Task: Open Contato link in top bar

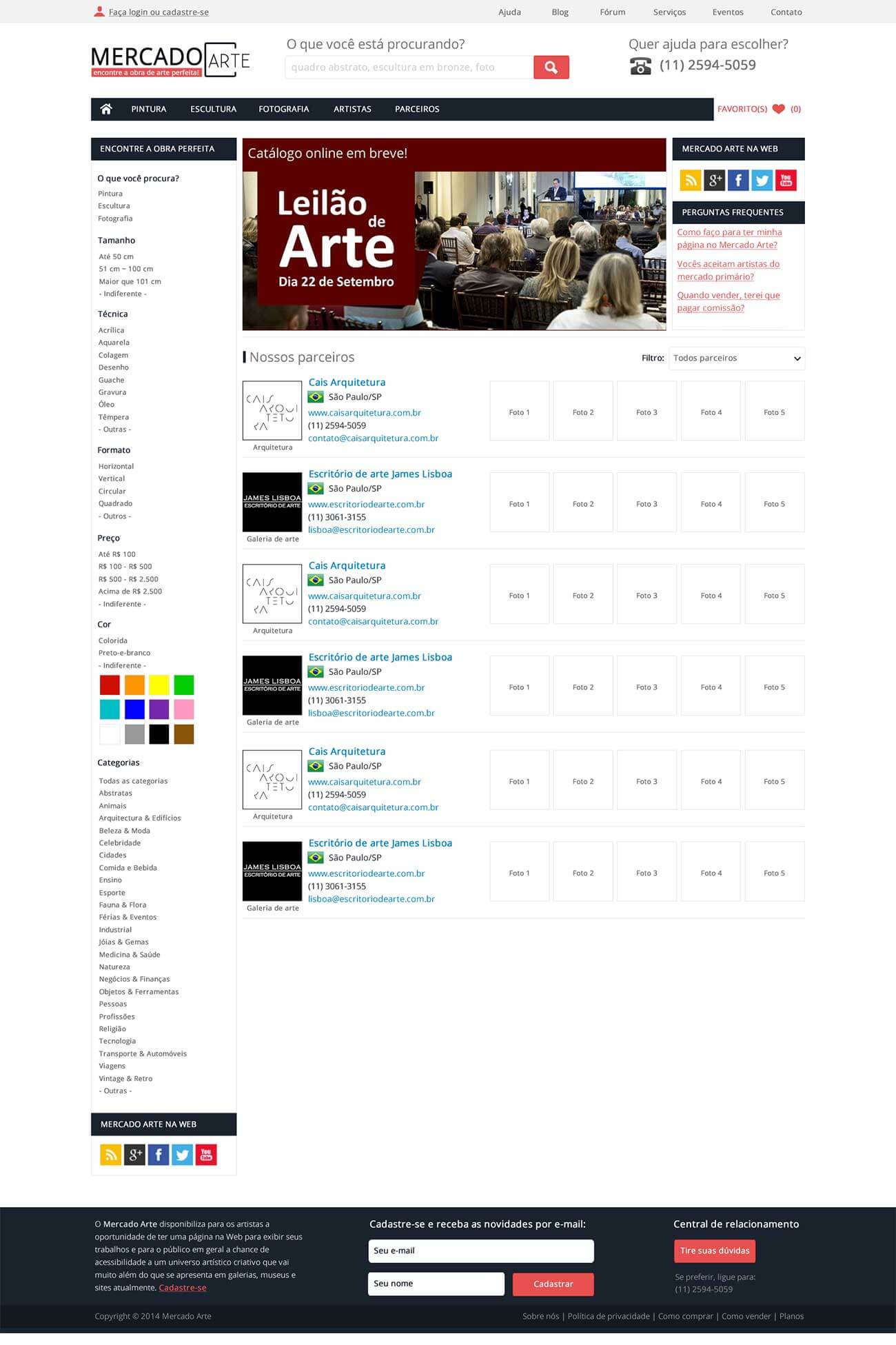Action: [x=786, y=12]
